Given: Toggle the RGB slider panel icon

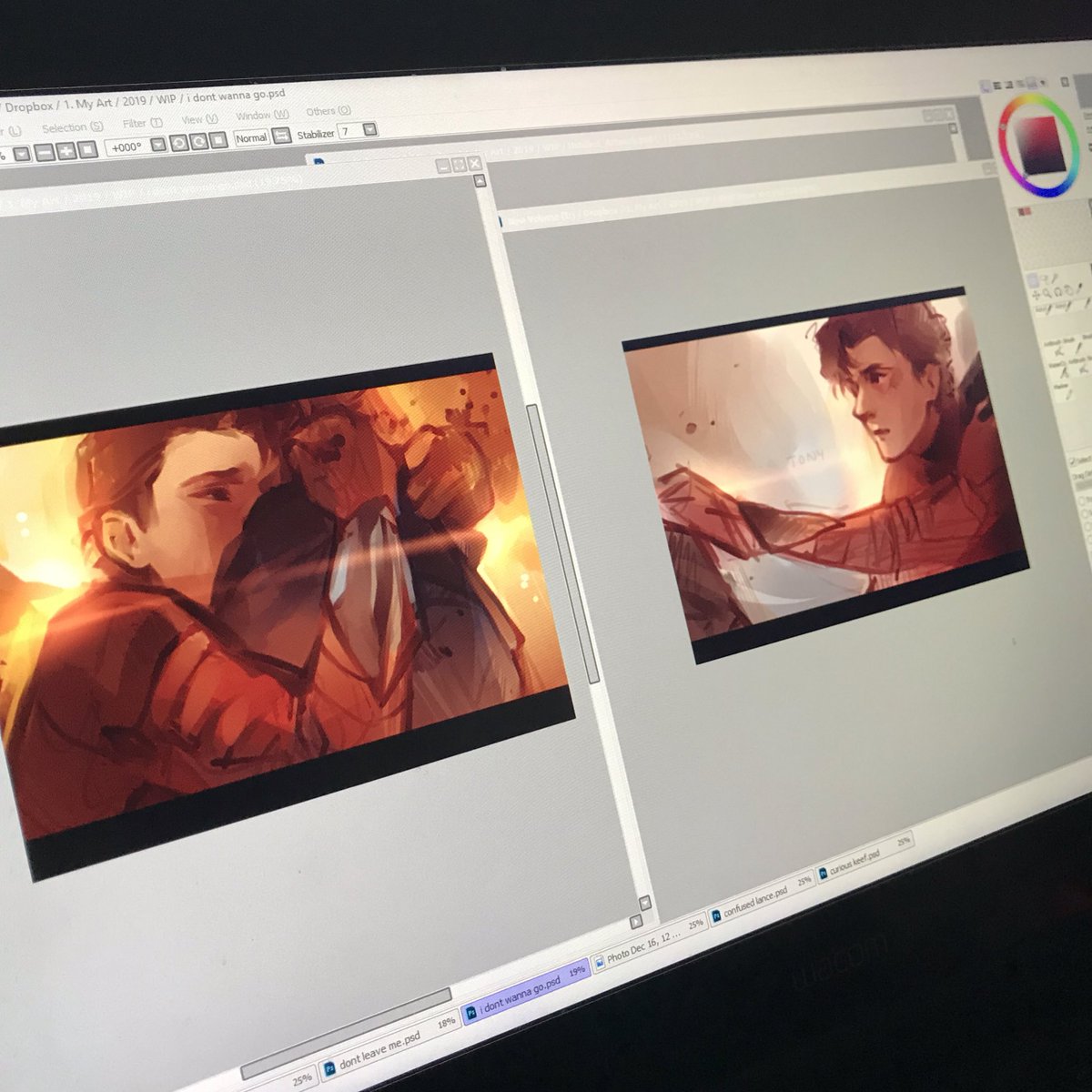Looking at the screenshot, I should click(x=997, y=85).
